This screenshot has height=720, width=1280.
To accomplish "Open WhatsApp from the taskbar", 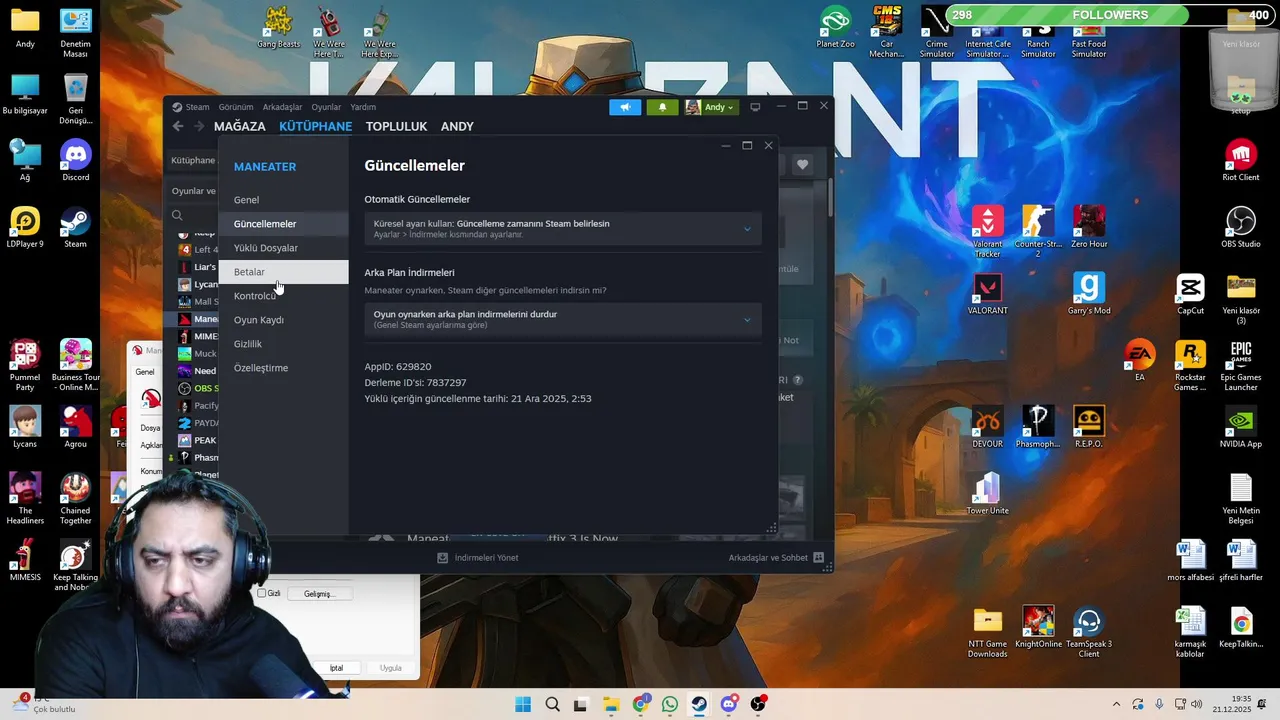I will tap(670, 705).
